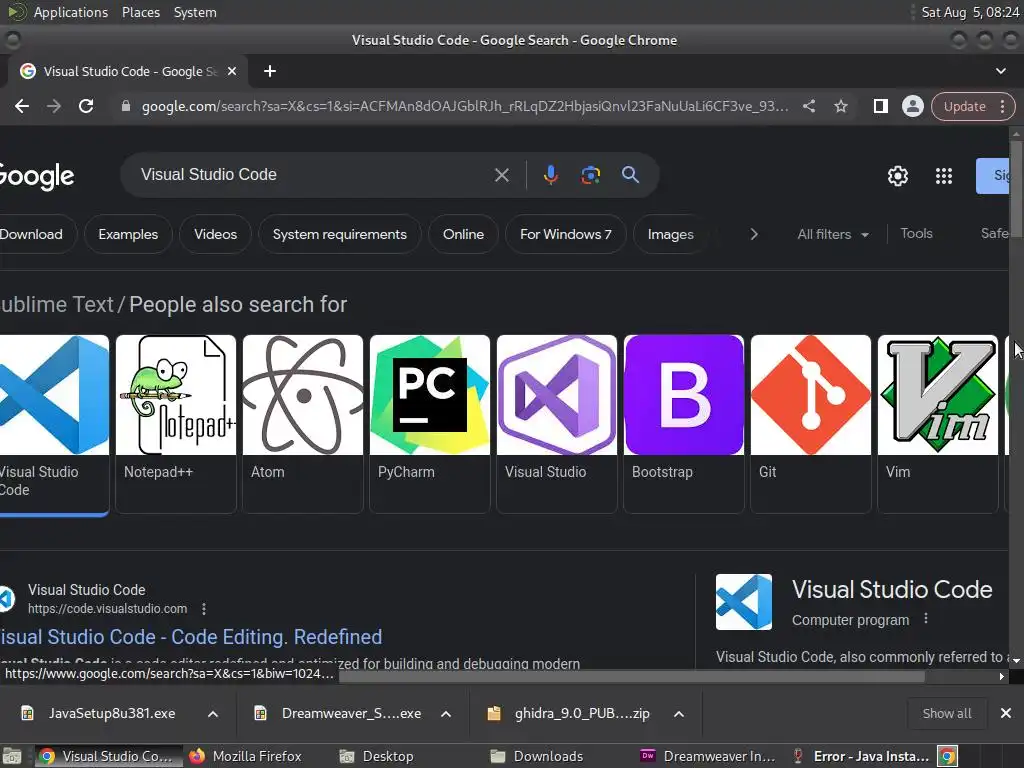
Task: Open more options for code.visualstudio.com result
Action: [x=204, y=609]
